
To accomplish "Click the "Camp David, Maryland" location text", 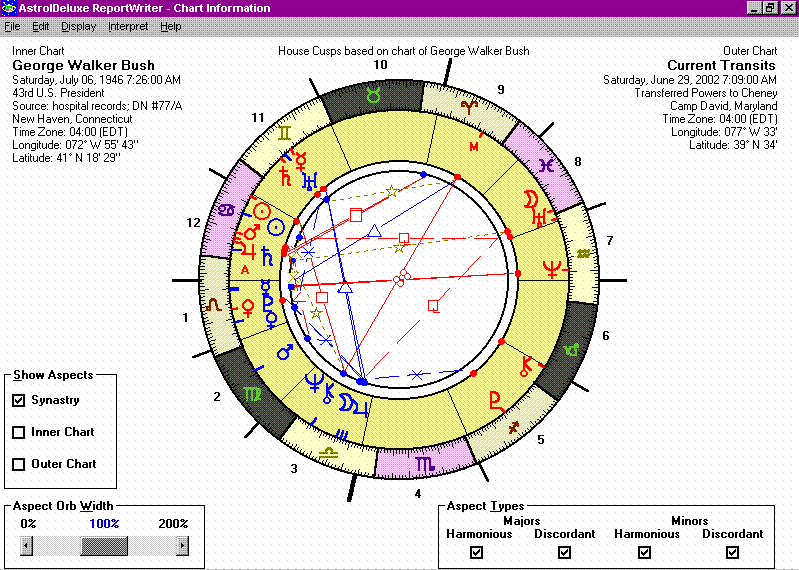I will 724,106.
